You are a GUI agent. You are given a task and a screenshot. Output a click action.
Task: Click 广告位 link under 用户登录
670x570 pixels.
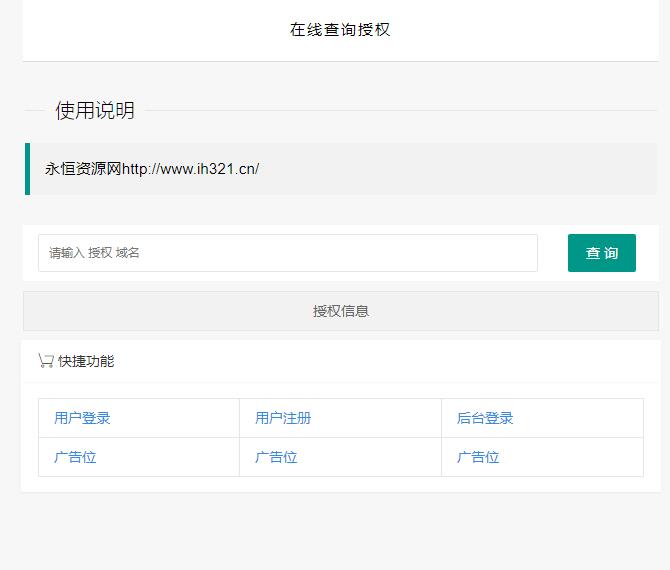click(x=75, y=457)
